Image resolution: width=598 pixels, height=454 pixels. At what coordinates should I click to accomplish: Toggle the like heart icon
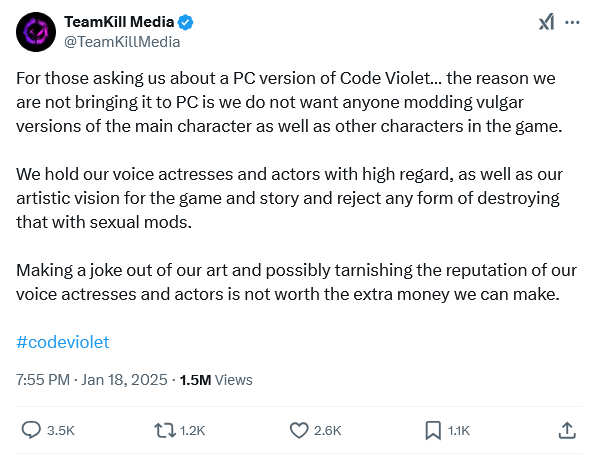click(299, 430)
